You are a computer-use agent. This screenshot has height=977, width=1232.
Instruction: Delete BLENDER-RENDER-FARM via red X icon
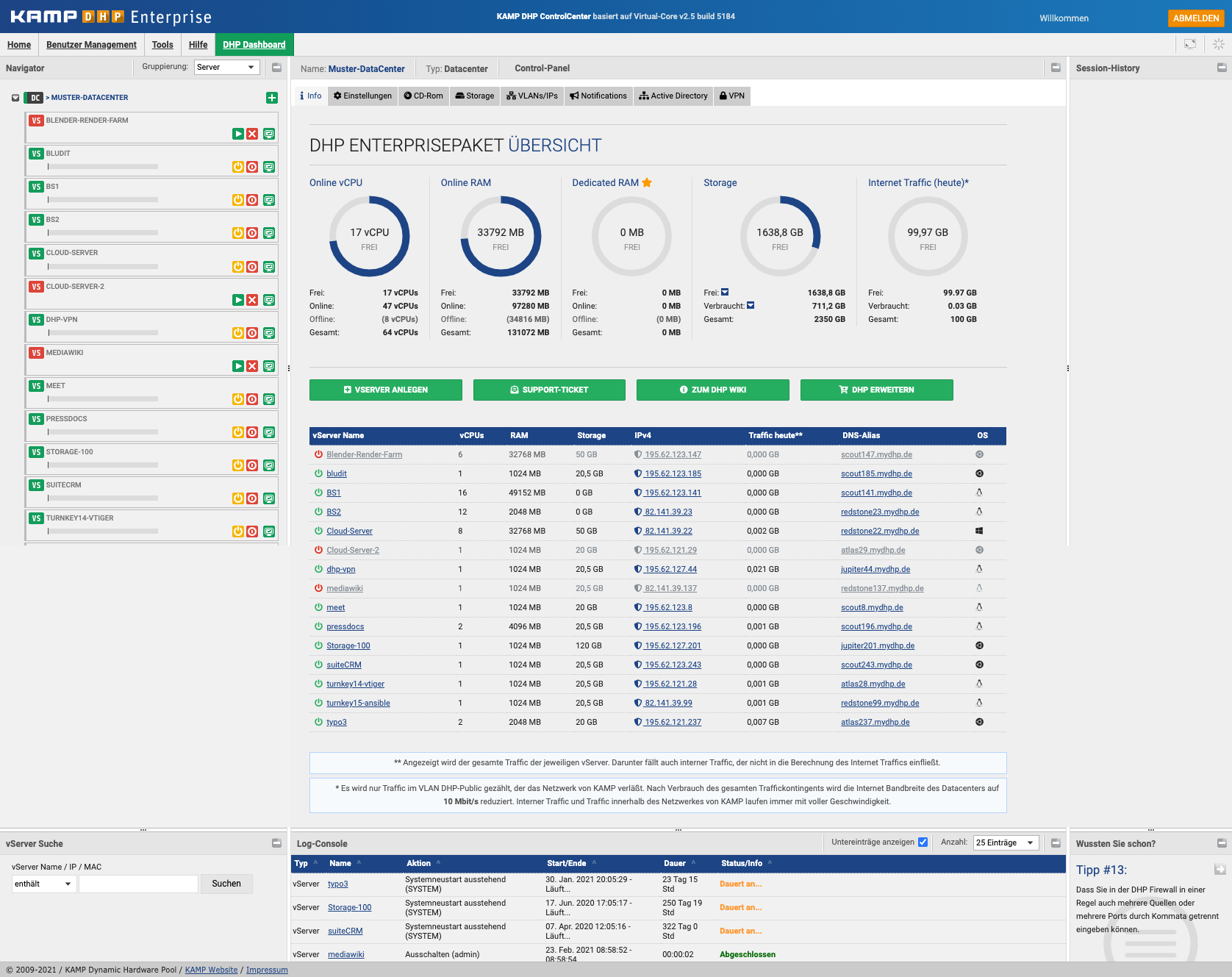pyautogui.click(x=252, y=134)
